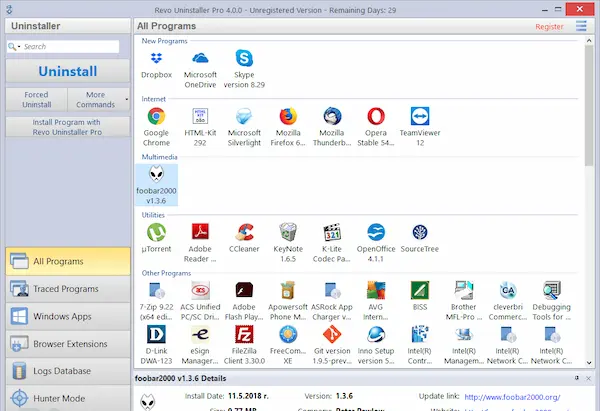Viewport: 600px width, 411px height.
Task: Select Adobe Flash Player icon
Action: [244, 290]
